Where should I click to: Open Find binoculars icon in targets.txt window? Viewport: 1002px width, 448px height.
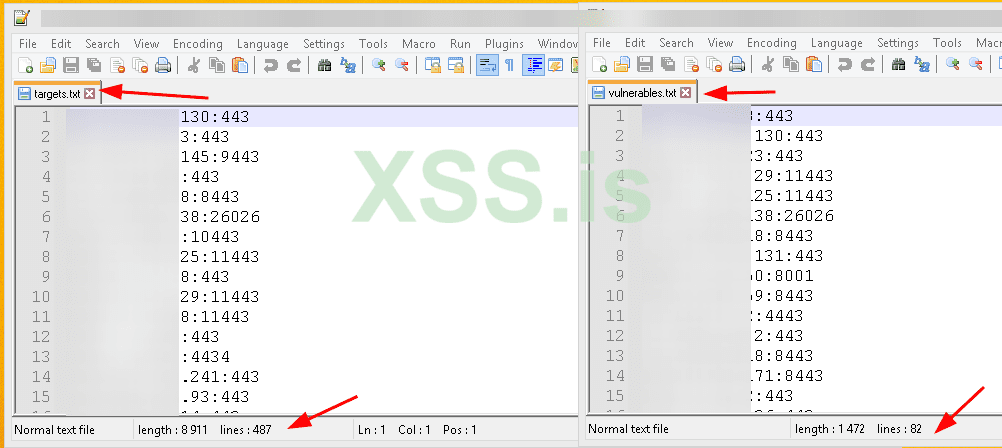[325, 65]
